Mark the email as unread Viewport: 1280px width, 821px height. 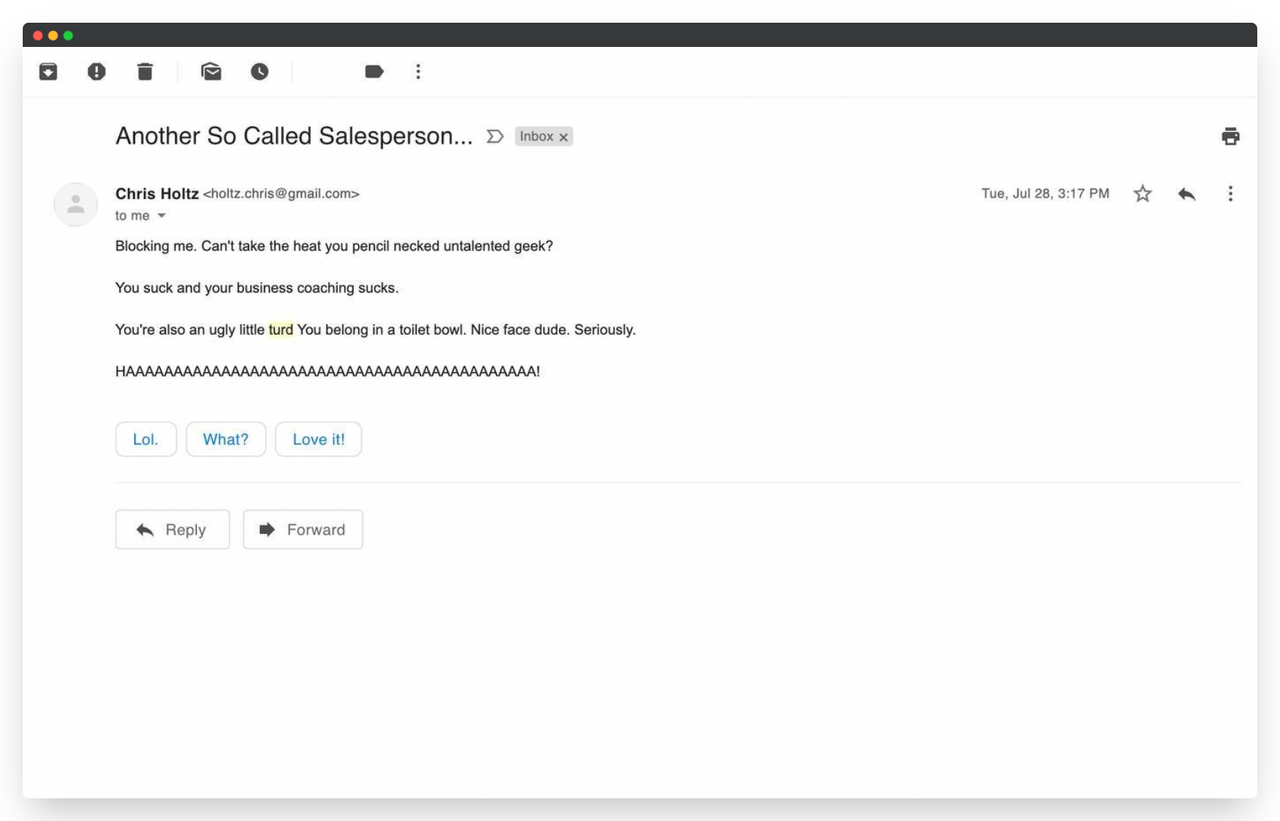[211, 71]
